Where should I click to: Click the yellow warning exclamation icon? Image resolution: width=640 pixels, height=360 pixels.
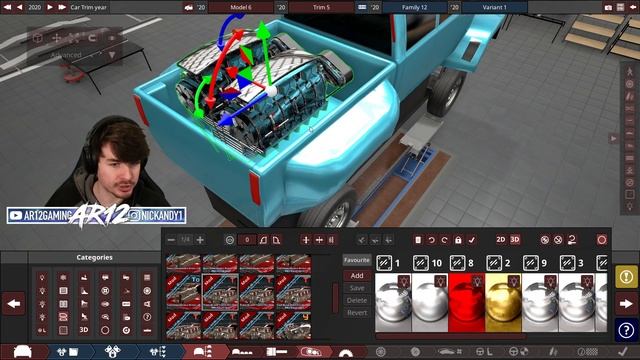pos(626,277)
